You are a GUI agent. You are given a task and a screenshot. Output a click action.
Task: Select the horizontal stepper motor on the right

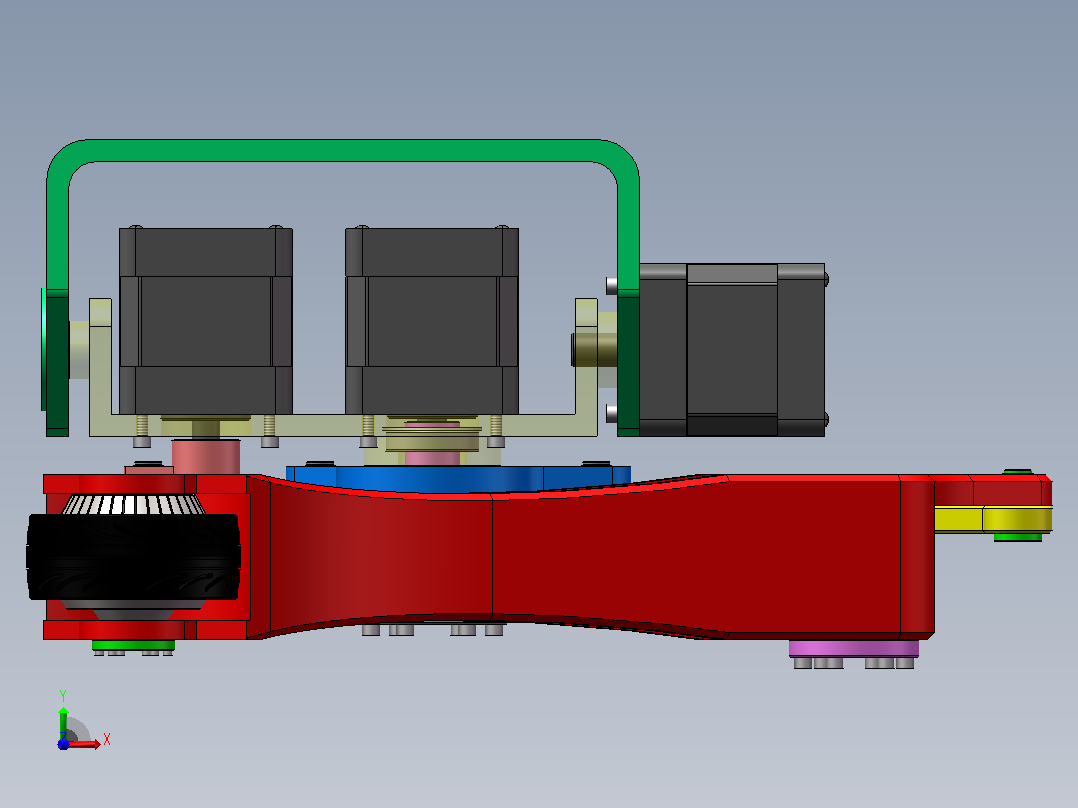(x=732, y=349)
